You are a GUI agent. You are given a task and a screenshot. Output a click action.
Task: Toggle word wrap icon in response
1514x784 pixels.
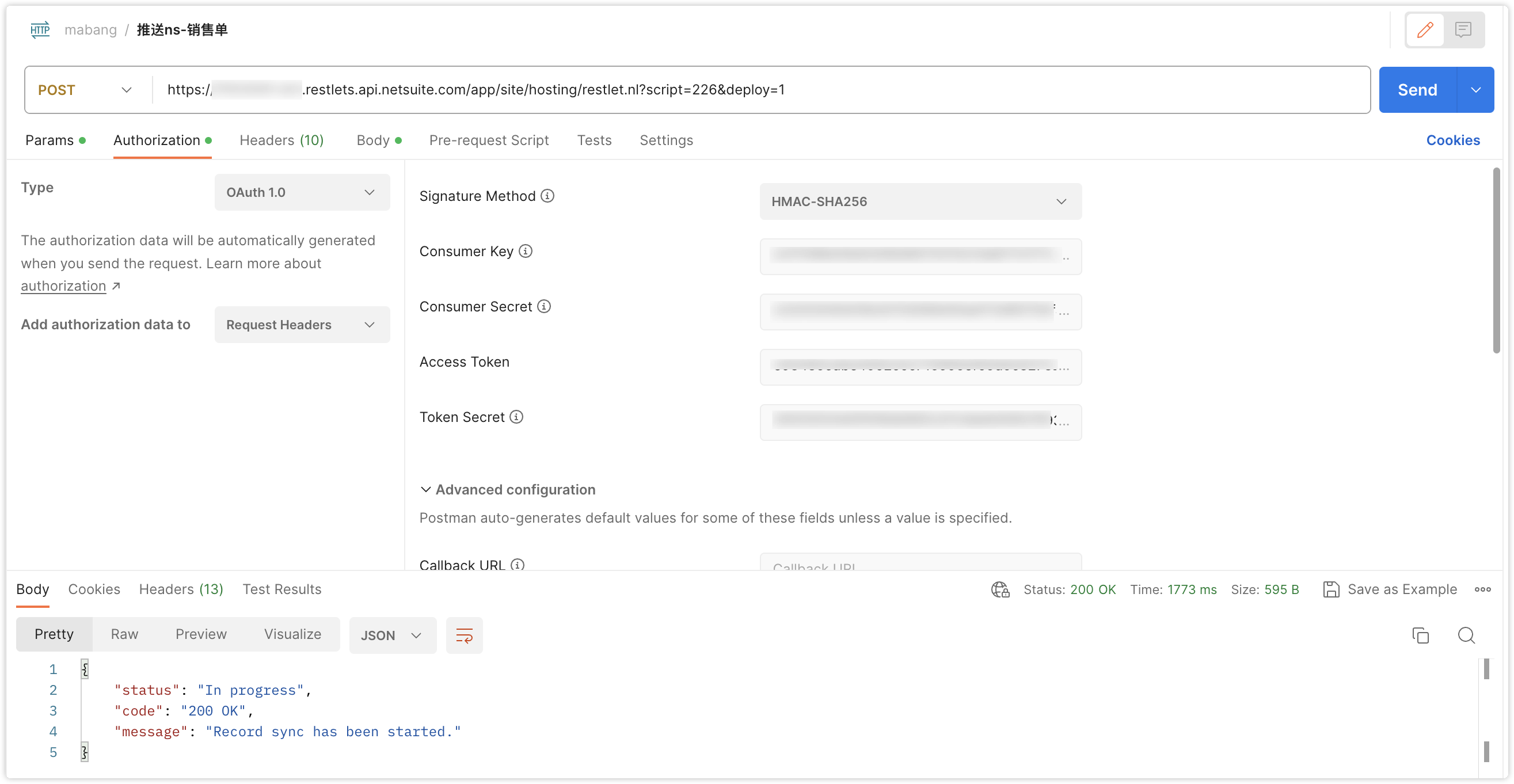coord(465,635)
